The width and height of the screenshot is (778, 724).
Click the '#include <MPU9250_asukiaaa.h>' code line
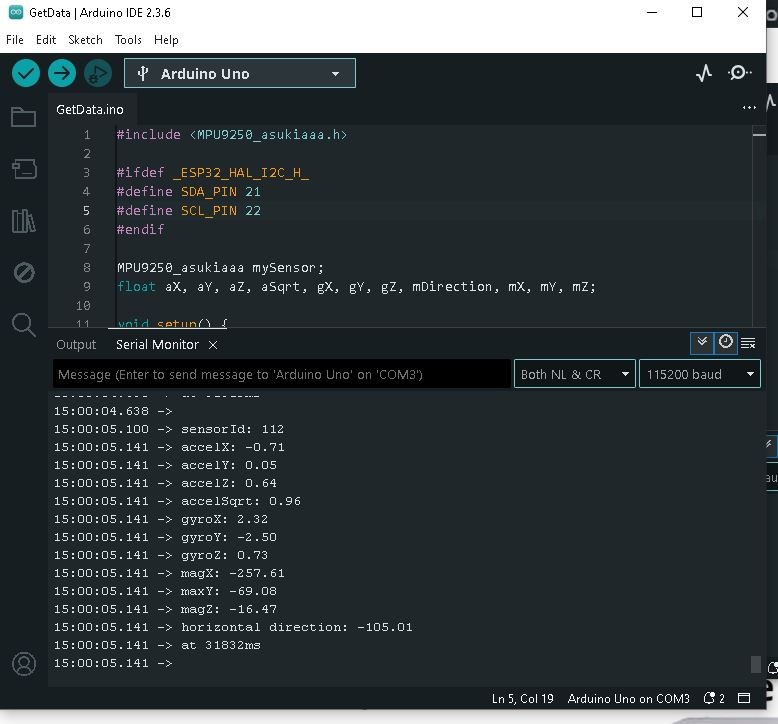coord(232,134)
